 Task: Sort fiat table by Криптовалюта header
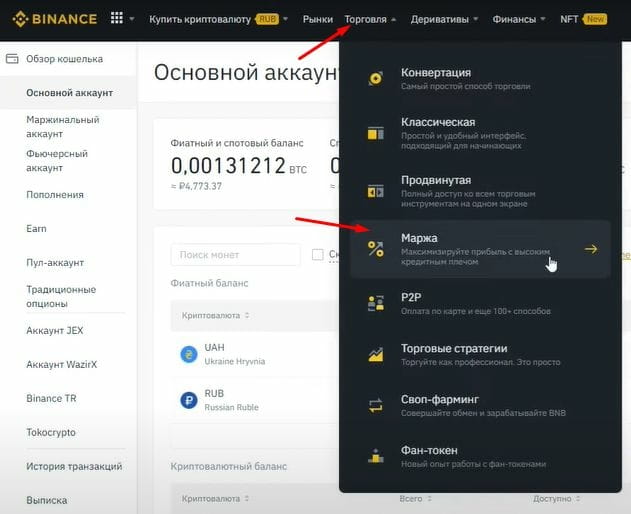(x=216, y=315)
